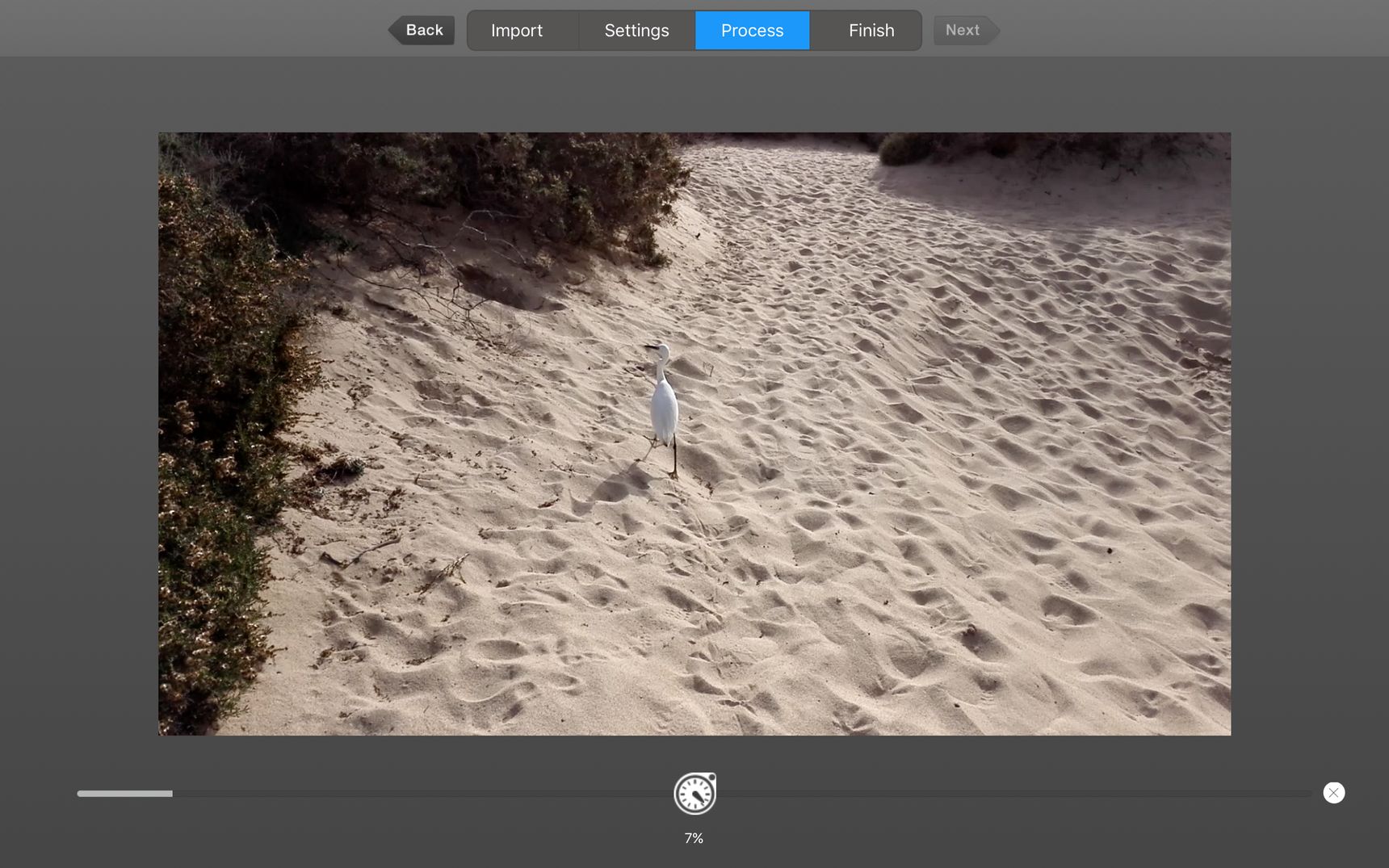Go back with the Back button
The image size is (1389, 868).
pos(422,30)
